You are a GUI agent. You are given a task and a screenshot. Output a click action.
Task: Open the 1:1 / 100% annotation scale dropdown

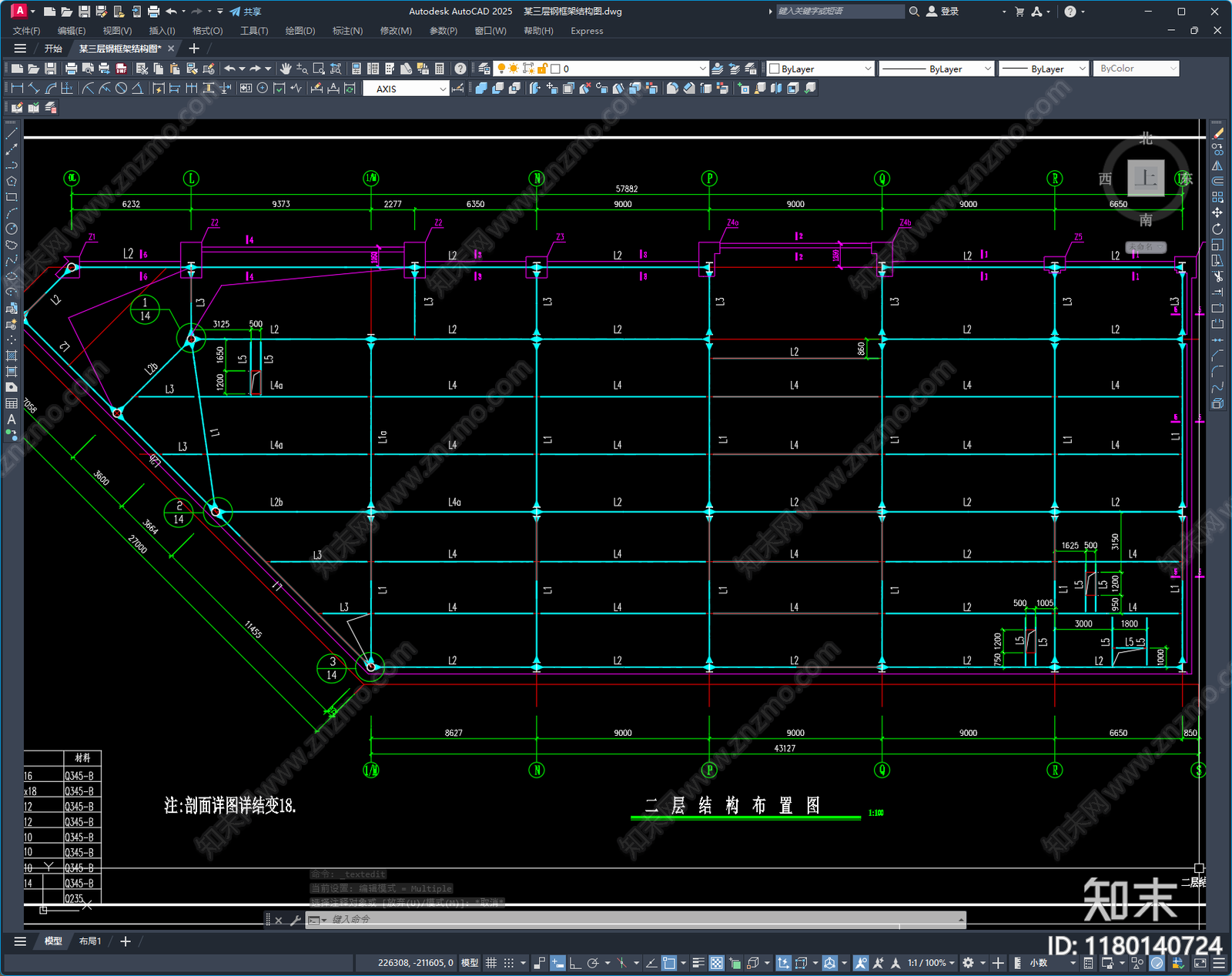click(x=931, y=963)
